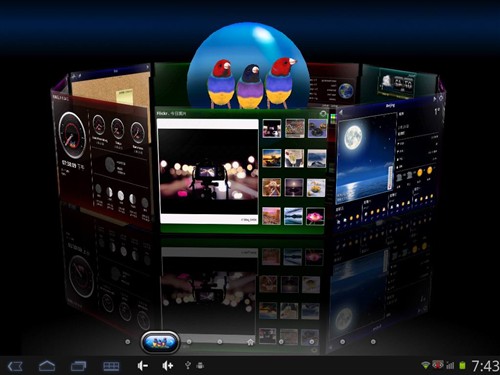500x375 pixels.
Task: Open the yellow sticky note on corkboard
Action: [x=124, y=96]
